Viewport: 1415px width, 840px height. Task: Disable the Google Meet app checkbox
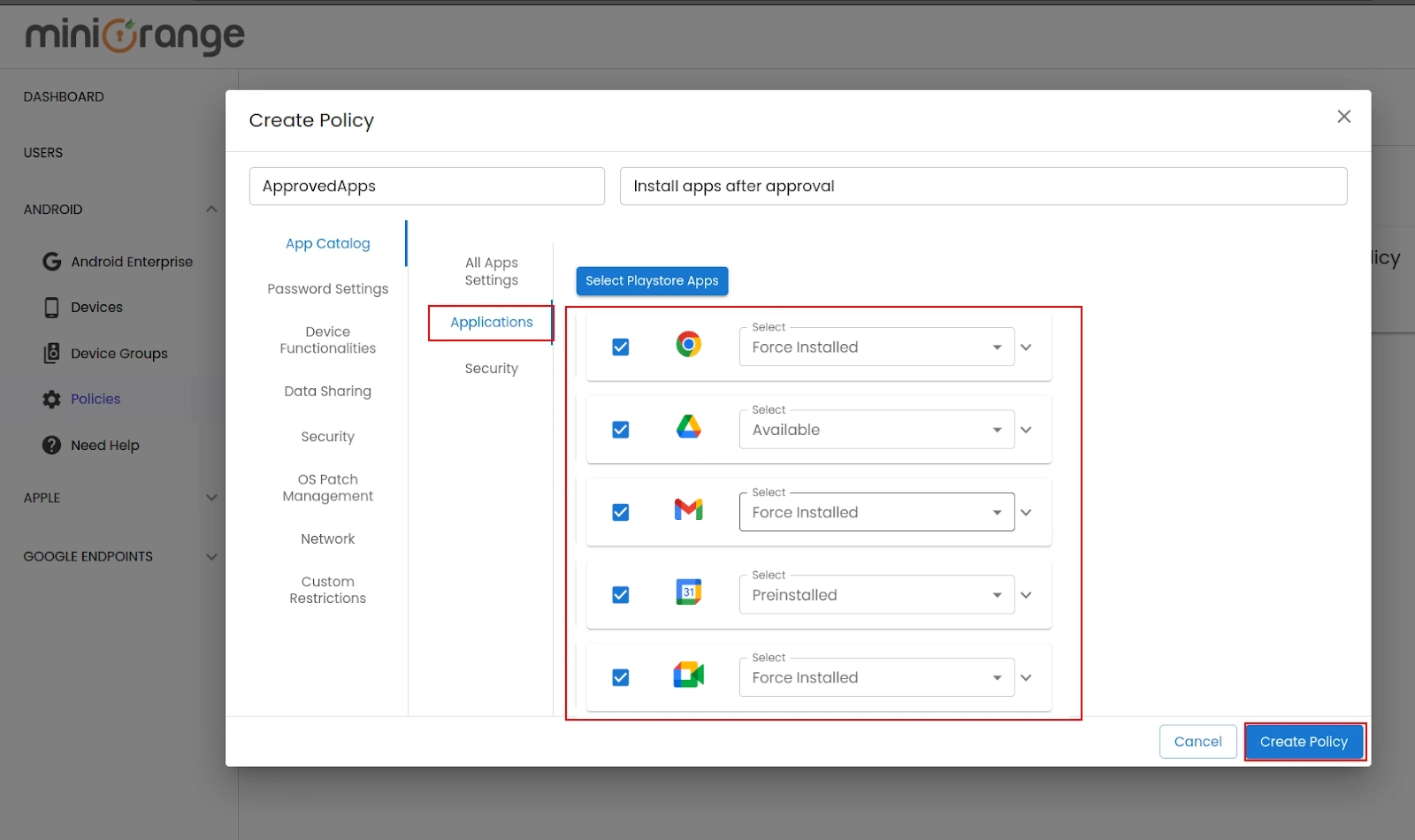click(620, 677)
